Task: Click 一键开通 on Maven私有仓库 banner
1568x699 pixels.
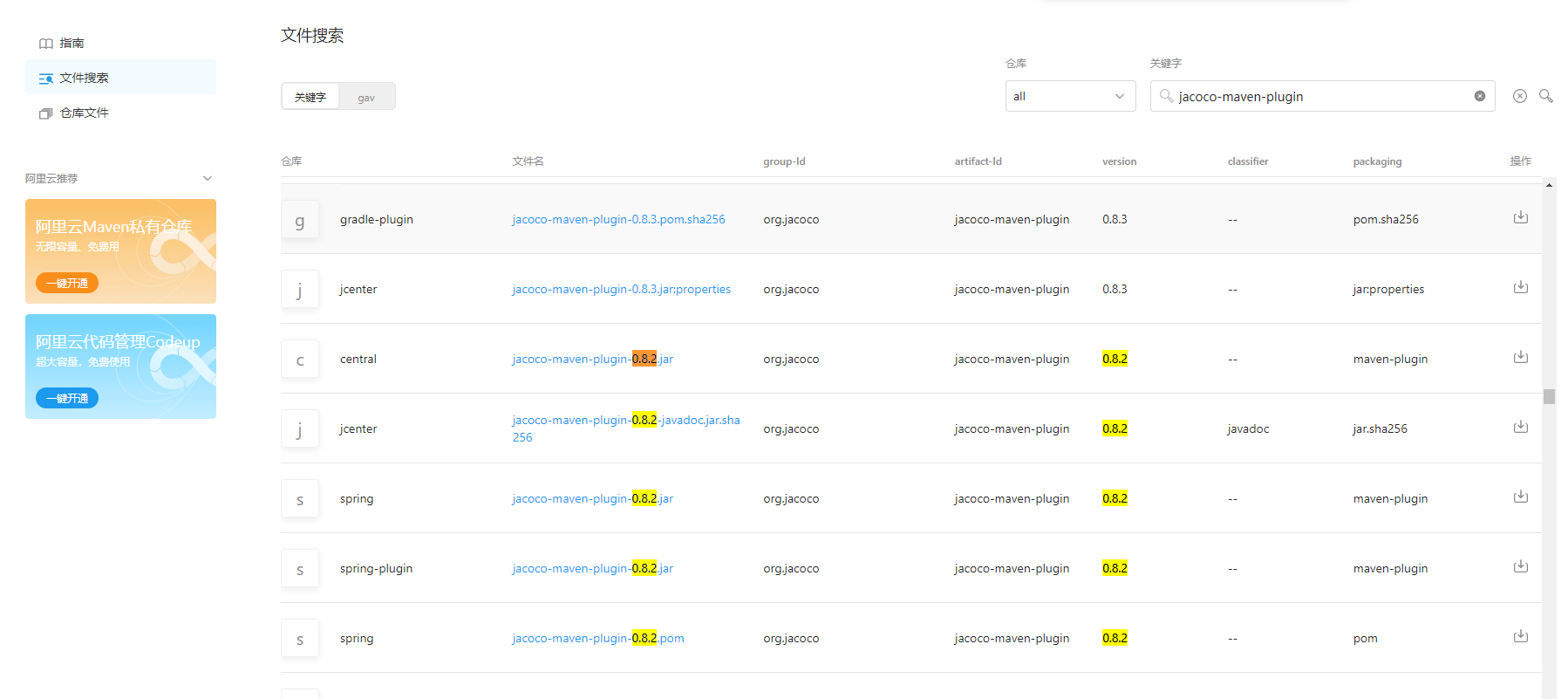Action: pos(67,283)
